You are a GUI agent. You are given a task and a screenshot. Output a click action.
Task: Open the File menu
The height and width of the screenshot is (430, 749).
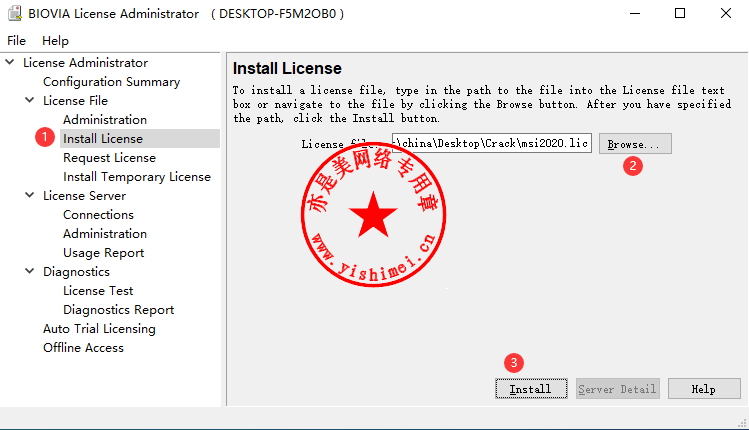[x=16, y=41]
